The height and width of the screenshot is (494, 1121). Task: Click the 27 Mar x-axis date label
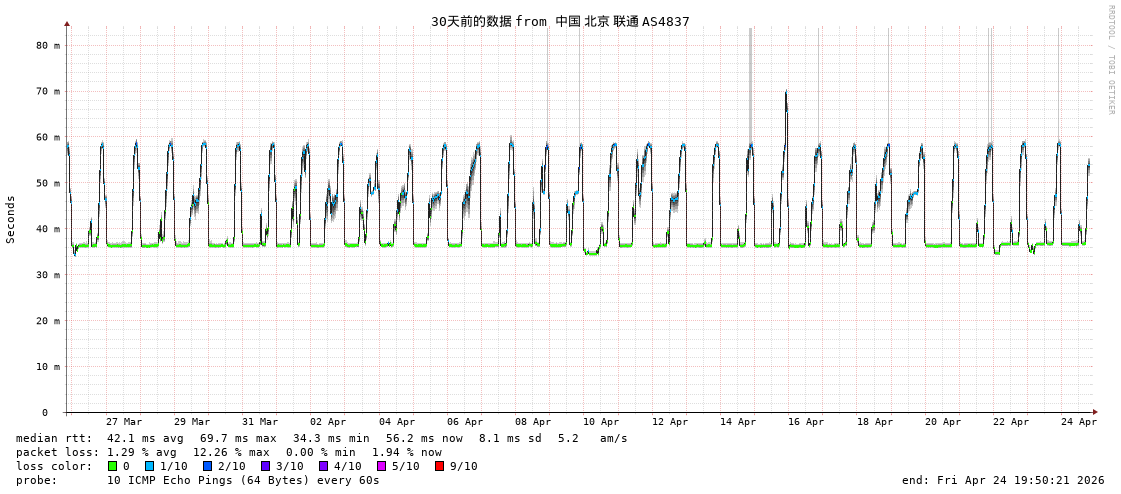[x=124, y=422]
